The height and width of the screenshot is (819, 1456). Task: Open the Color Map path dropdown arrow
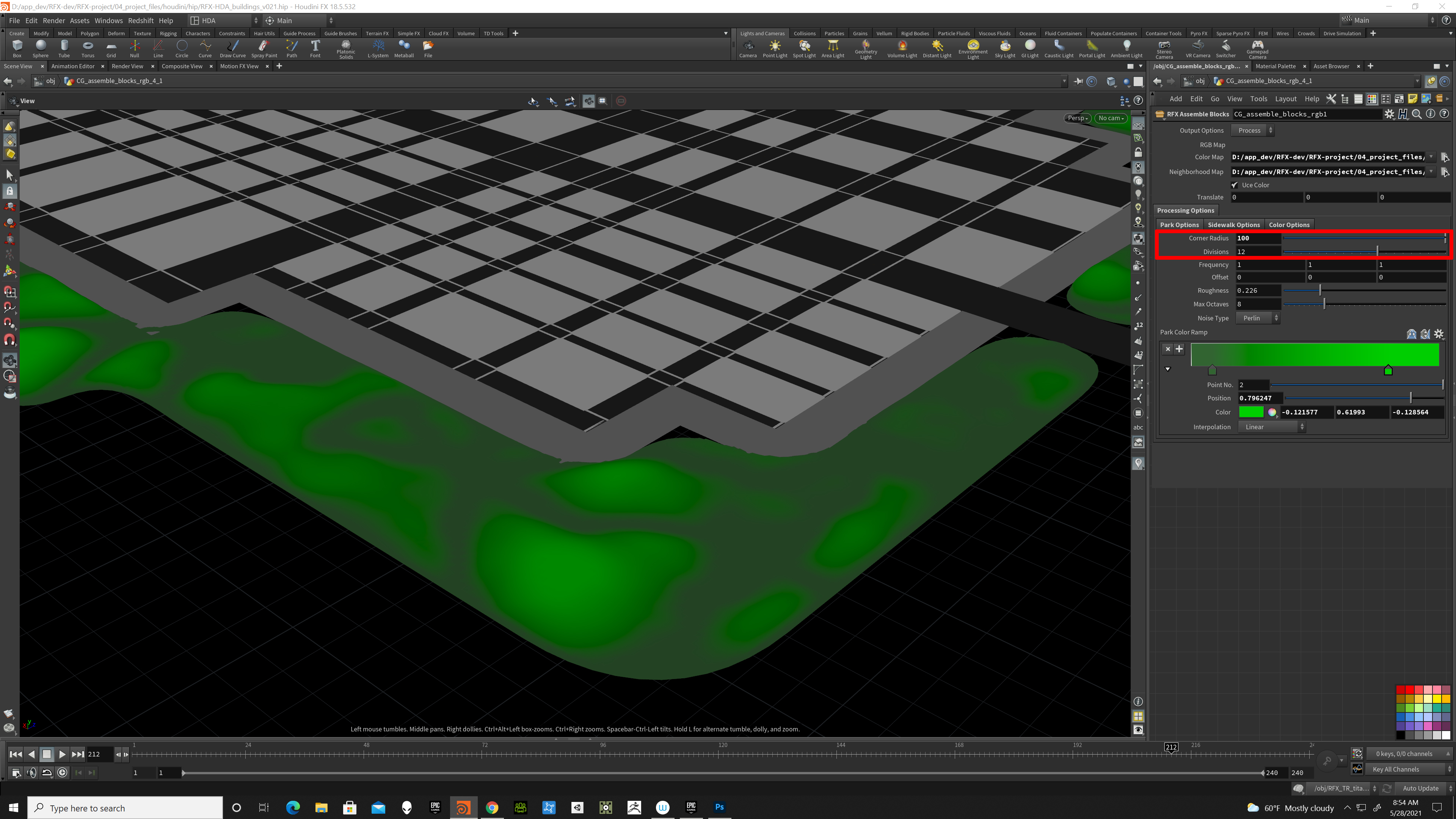1431,157
